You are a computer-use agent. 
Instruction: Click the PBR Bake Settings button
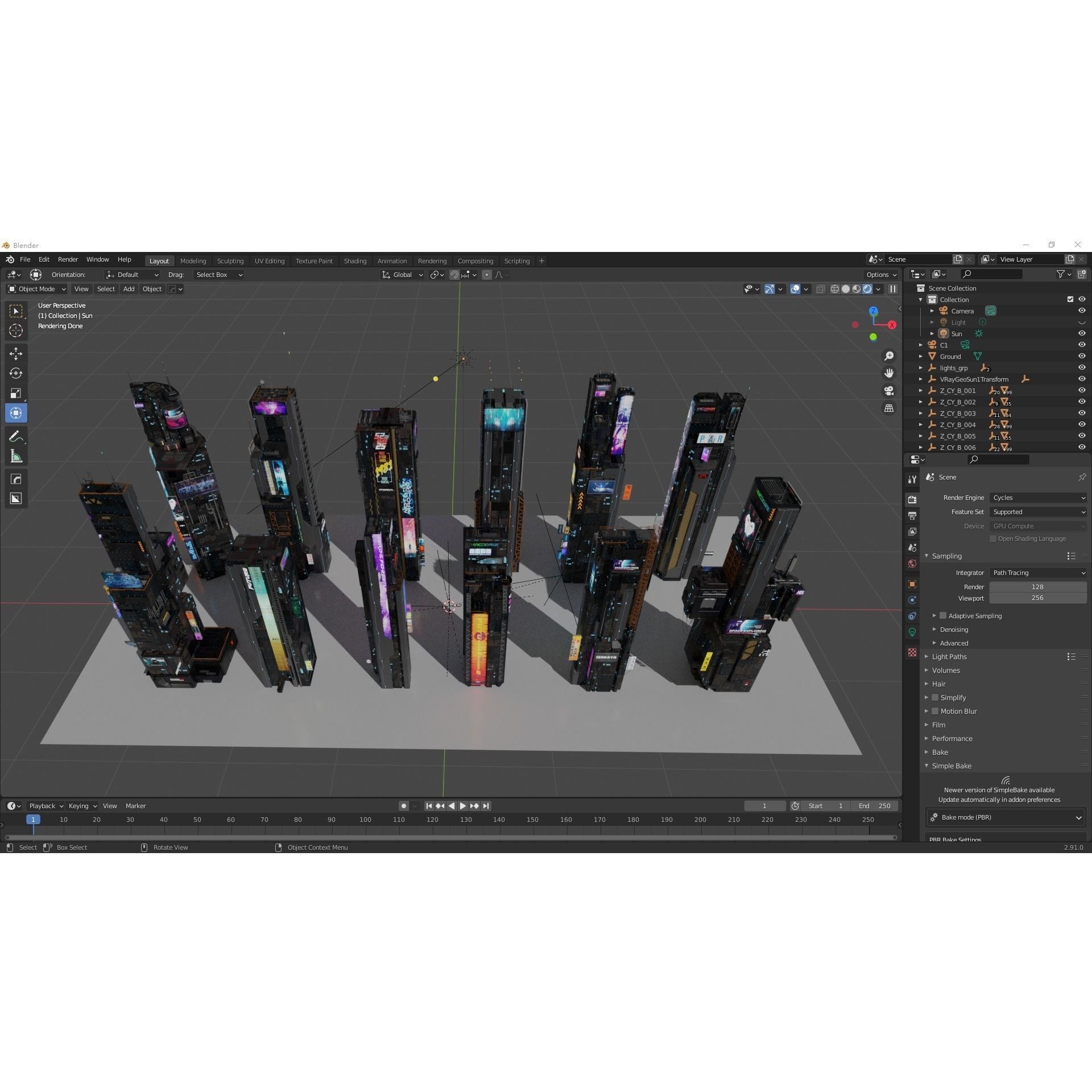(x=955, y=839)
